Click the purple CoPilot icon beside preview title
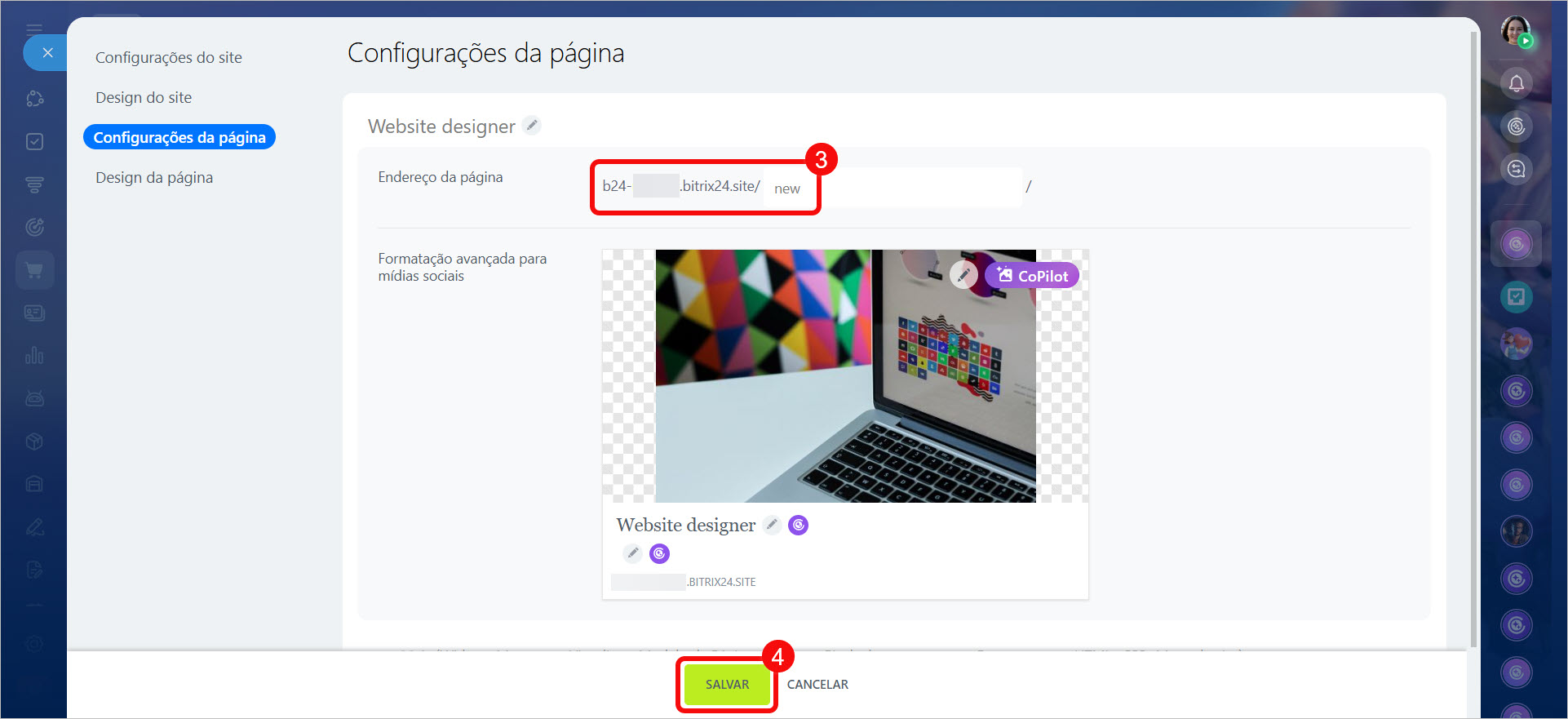The width and height of the screenshot is (1568, 719). pos(799,525)
